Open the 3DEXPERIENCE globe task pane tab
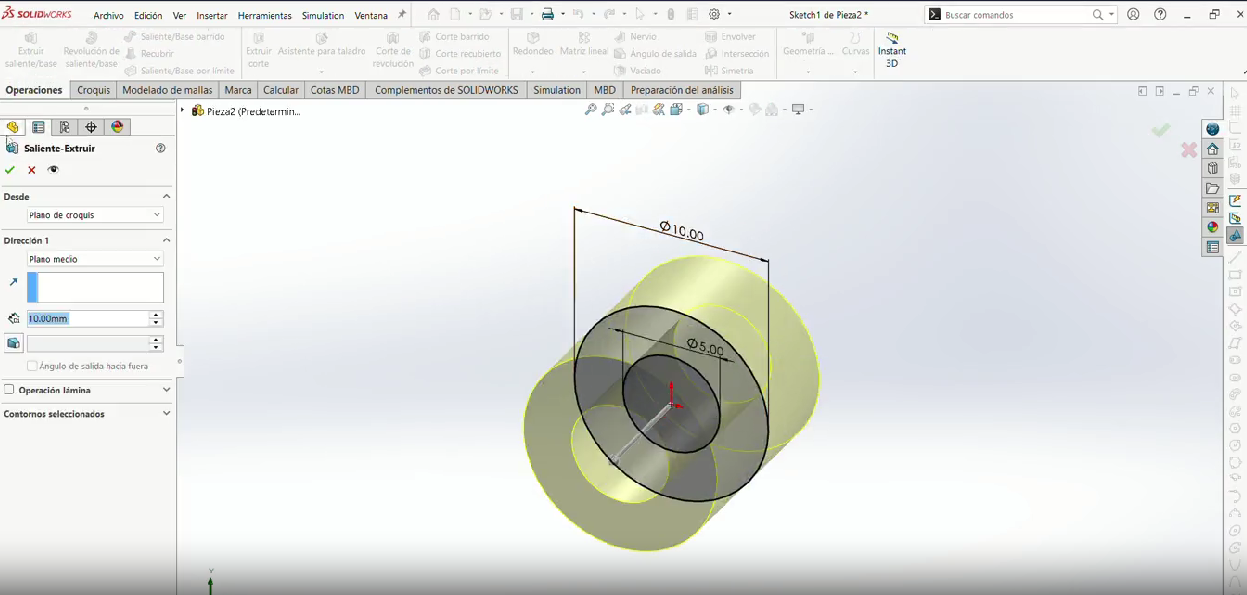1247x595 pixels. coord(1213,129)
